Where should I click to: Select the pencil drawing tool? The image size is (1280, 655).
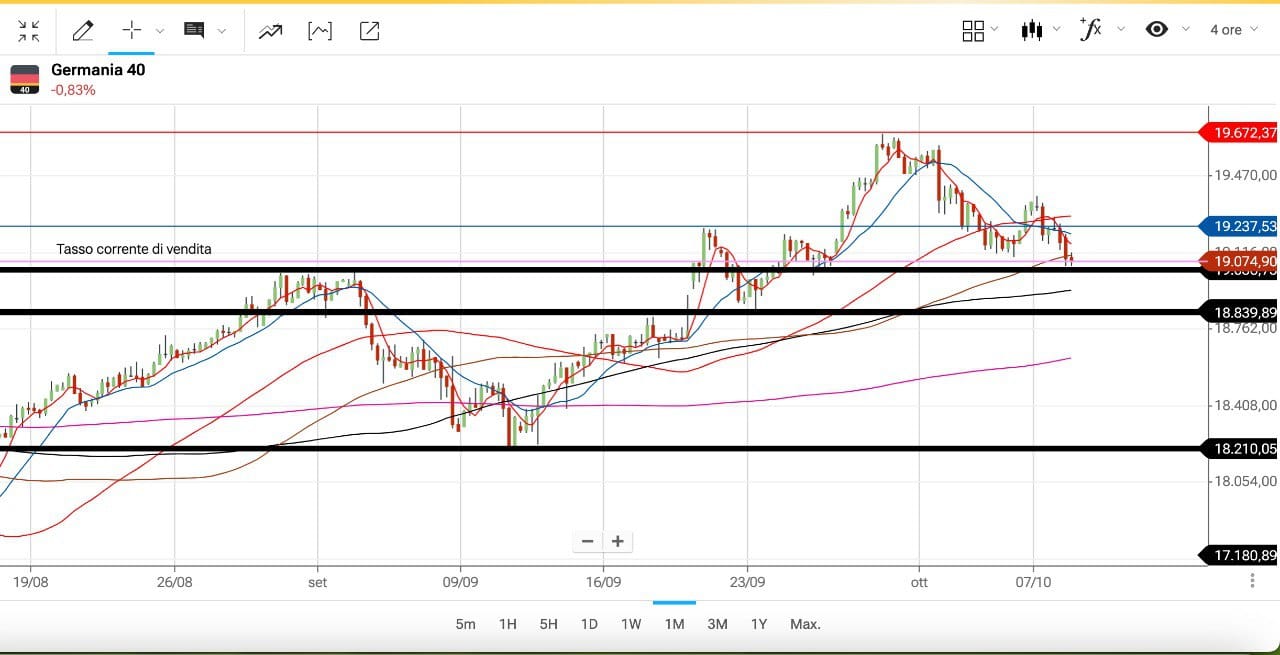(x=83, y=31)
